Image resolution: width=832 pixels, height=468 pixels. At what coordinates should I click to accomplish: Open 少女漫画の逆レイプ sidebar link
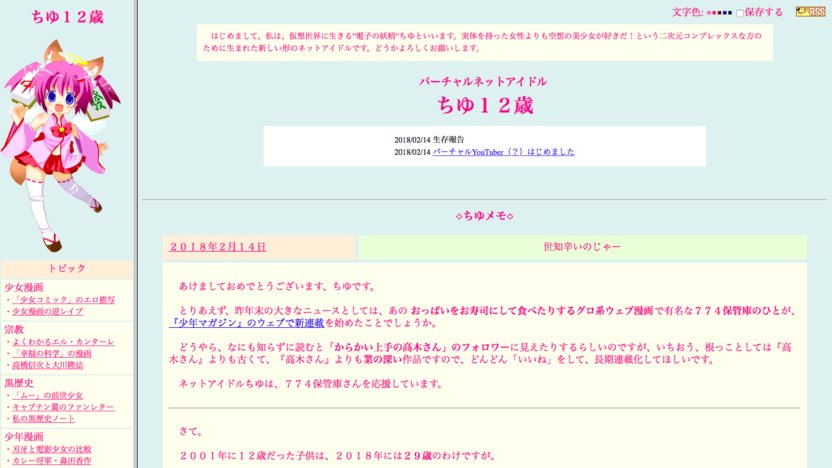pyautogui.click(x=48, y=311)
